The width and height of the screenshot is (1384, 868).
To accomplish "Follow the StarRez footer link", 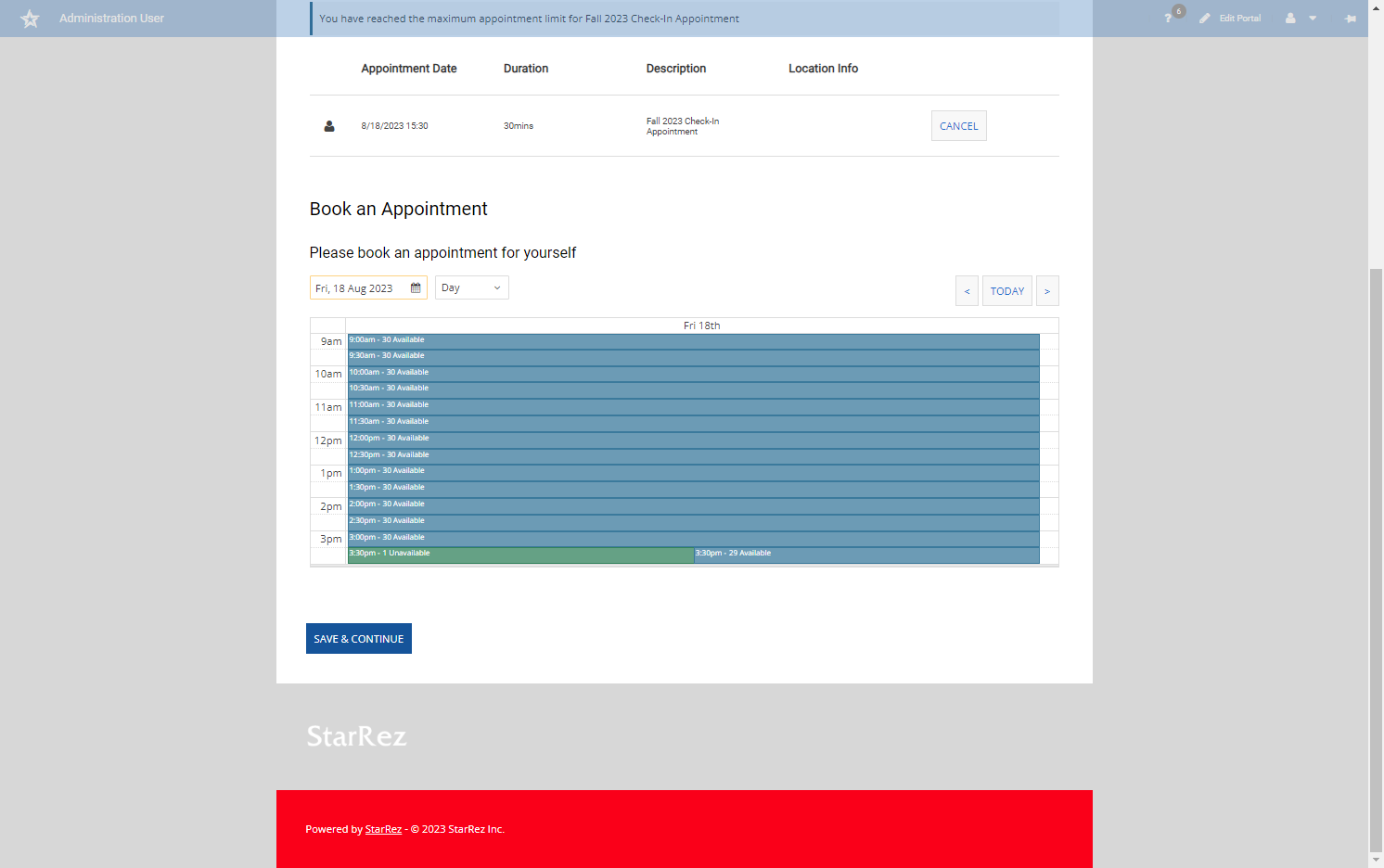I will (383, 829).
